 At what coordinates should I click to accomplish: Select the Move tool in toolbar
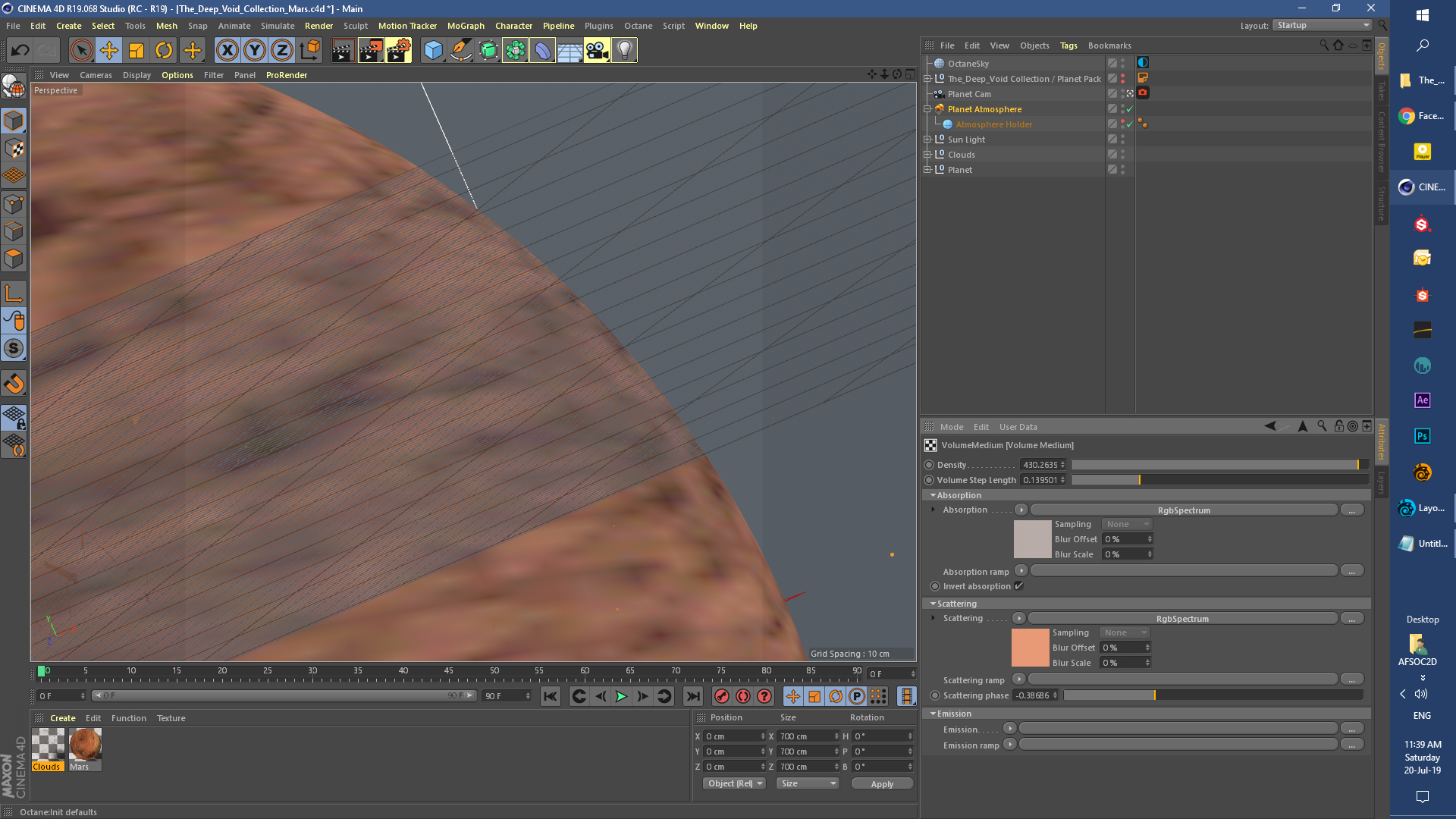point(109,51)
